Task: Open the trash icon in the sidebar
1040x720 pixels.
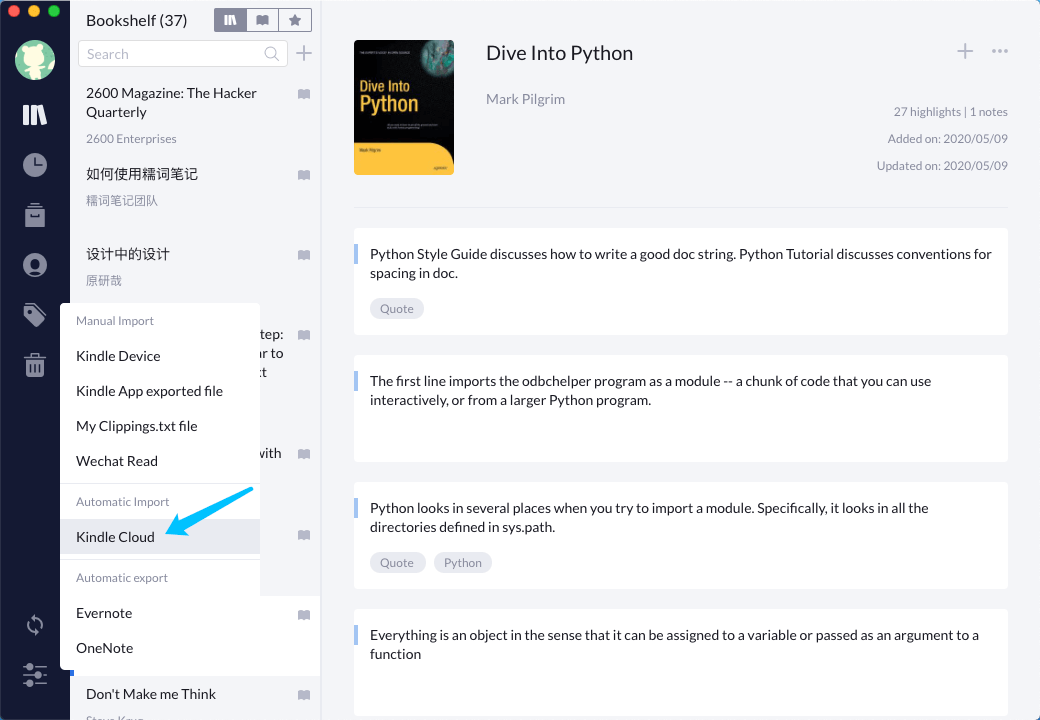Action: pyautogui.click(x=34, y=364)
